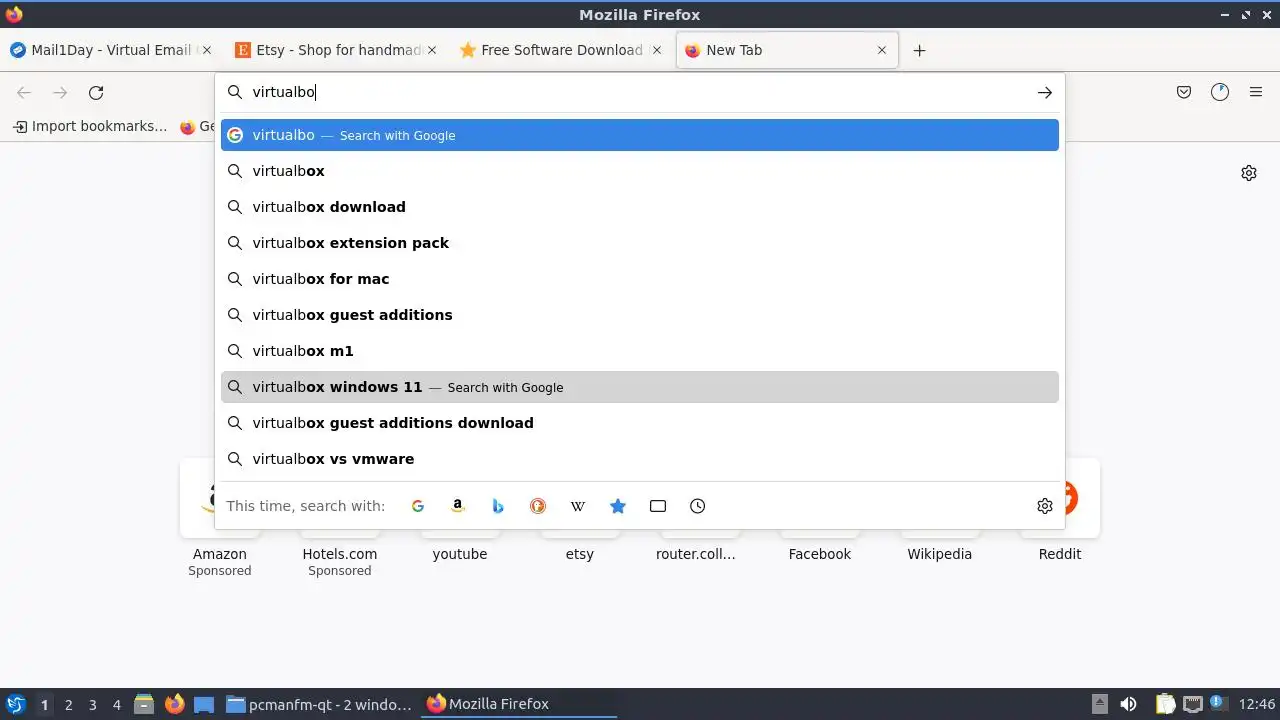The height and width of the screenshot is (720, 1280).
Task: Click the address bar containing virtualbo
Action: tap(640, 92)
